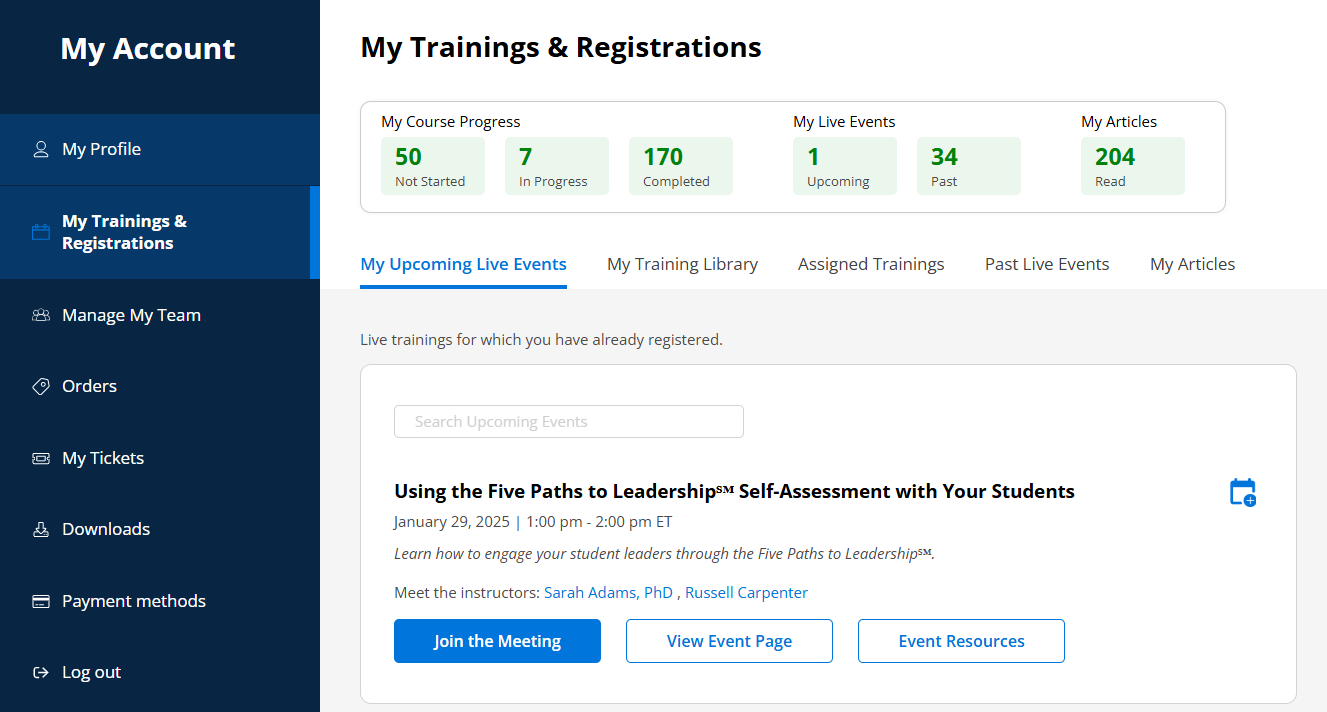The image size is (1327, 712).
Task: Switch to My Training Library tab
Action: (x=682, y=264)
